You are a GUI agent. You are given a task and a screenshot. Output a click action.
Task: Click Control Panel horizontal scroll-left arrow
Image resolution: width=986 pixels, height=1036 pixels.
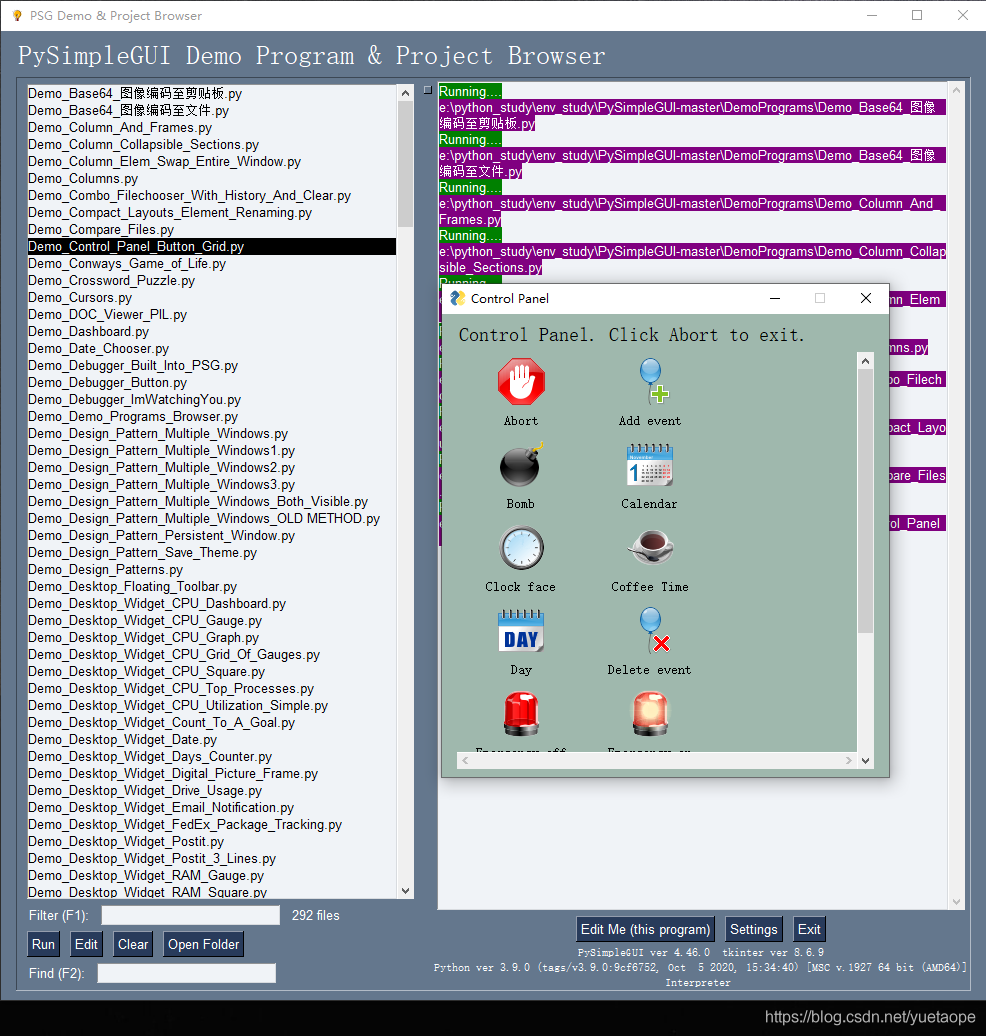coord(465,760)
